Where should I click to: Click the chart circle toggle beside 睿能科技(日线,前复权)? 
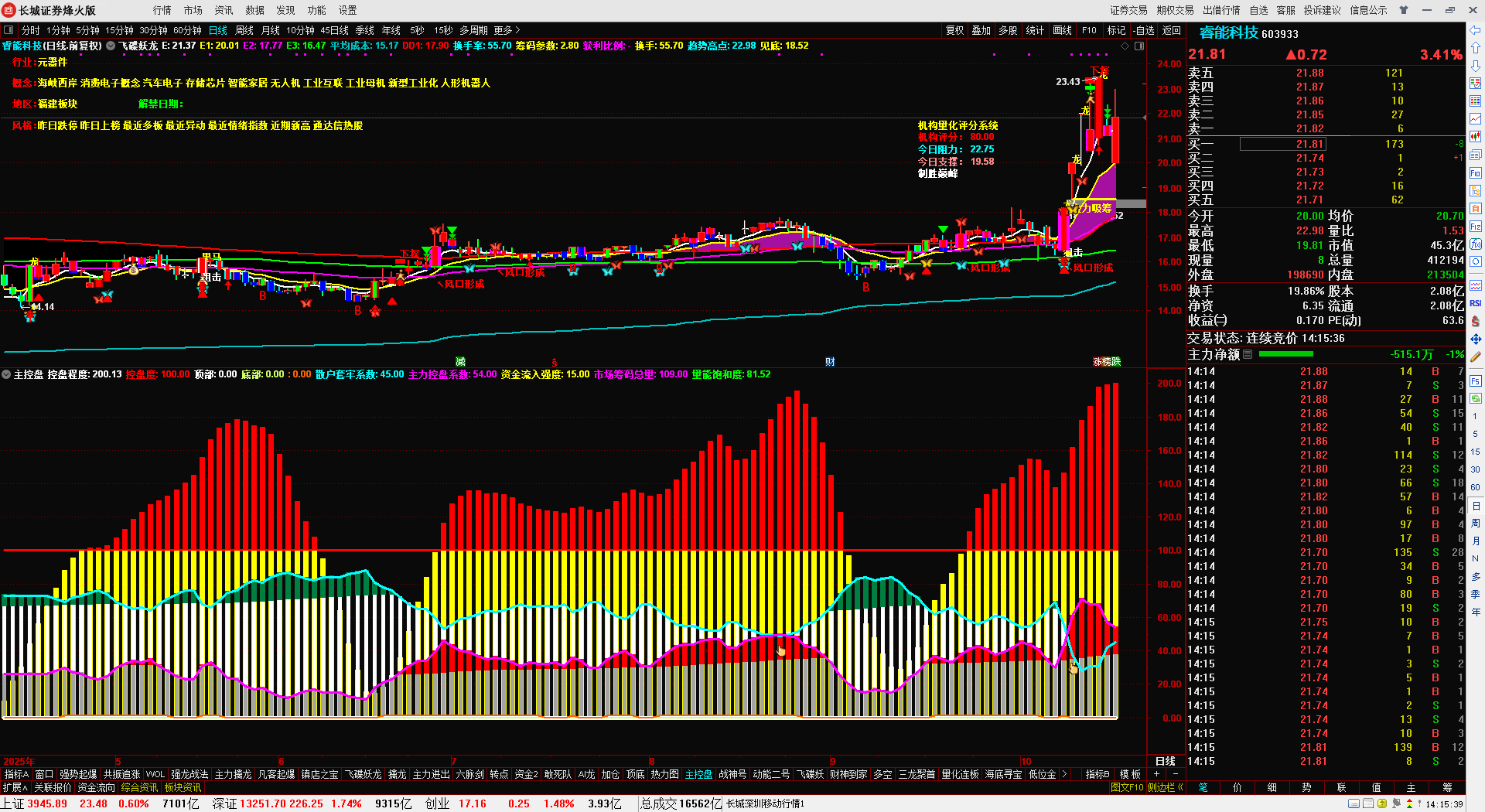111,46
